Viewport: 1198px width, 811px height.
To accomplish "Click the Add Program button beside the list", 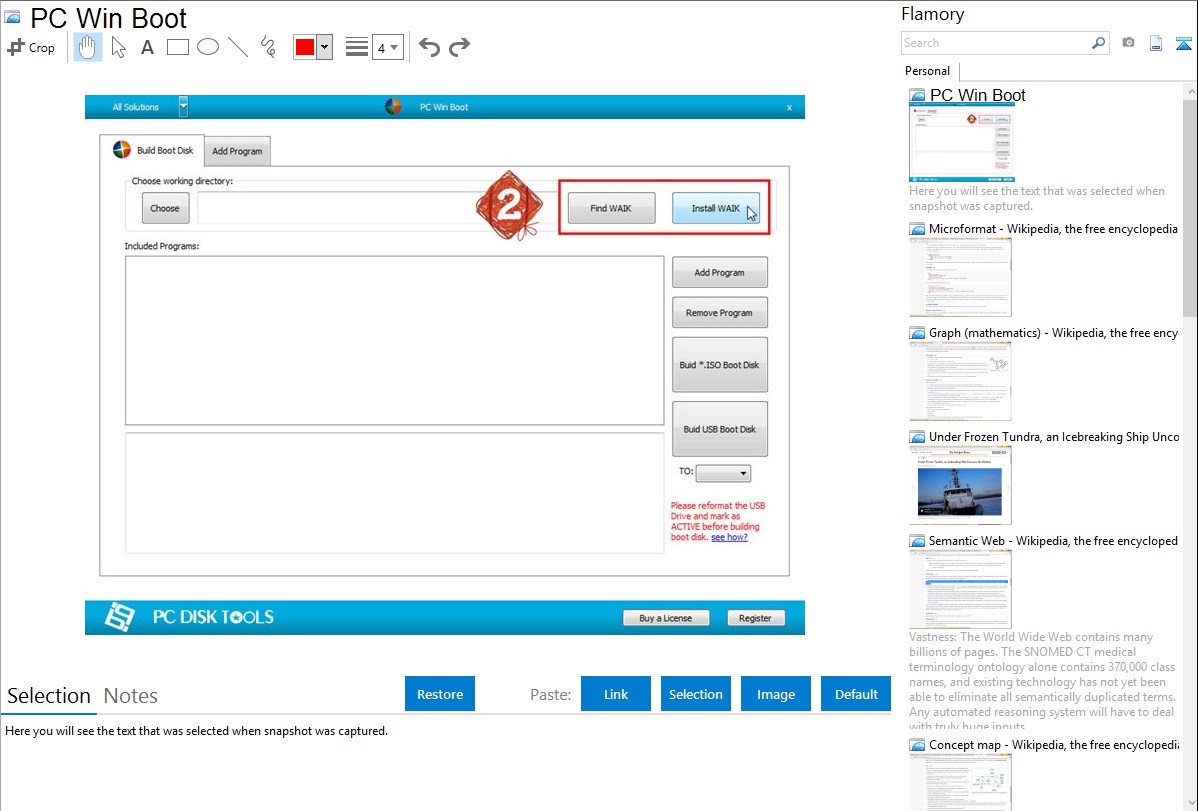I will [720, 272].
